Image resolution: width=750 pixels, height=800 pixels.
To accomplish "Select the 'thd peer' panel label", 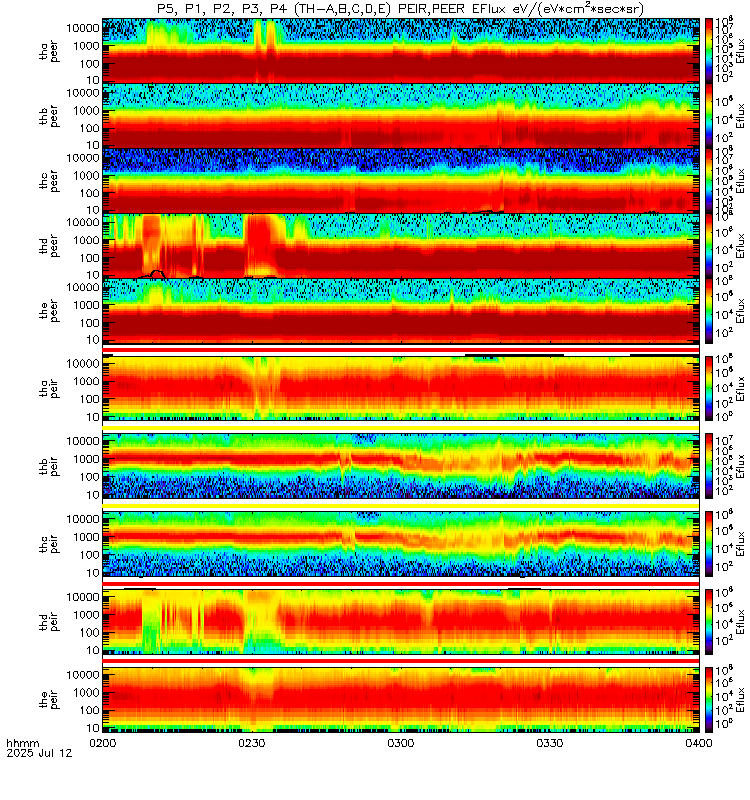I will pyautogui.click(x=49, y=246).
